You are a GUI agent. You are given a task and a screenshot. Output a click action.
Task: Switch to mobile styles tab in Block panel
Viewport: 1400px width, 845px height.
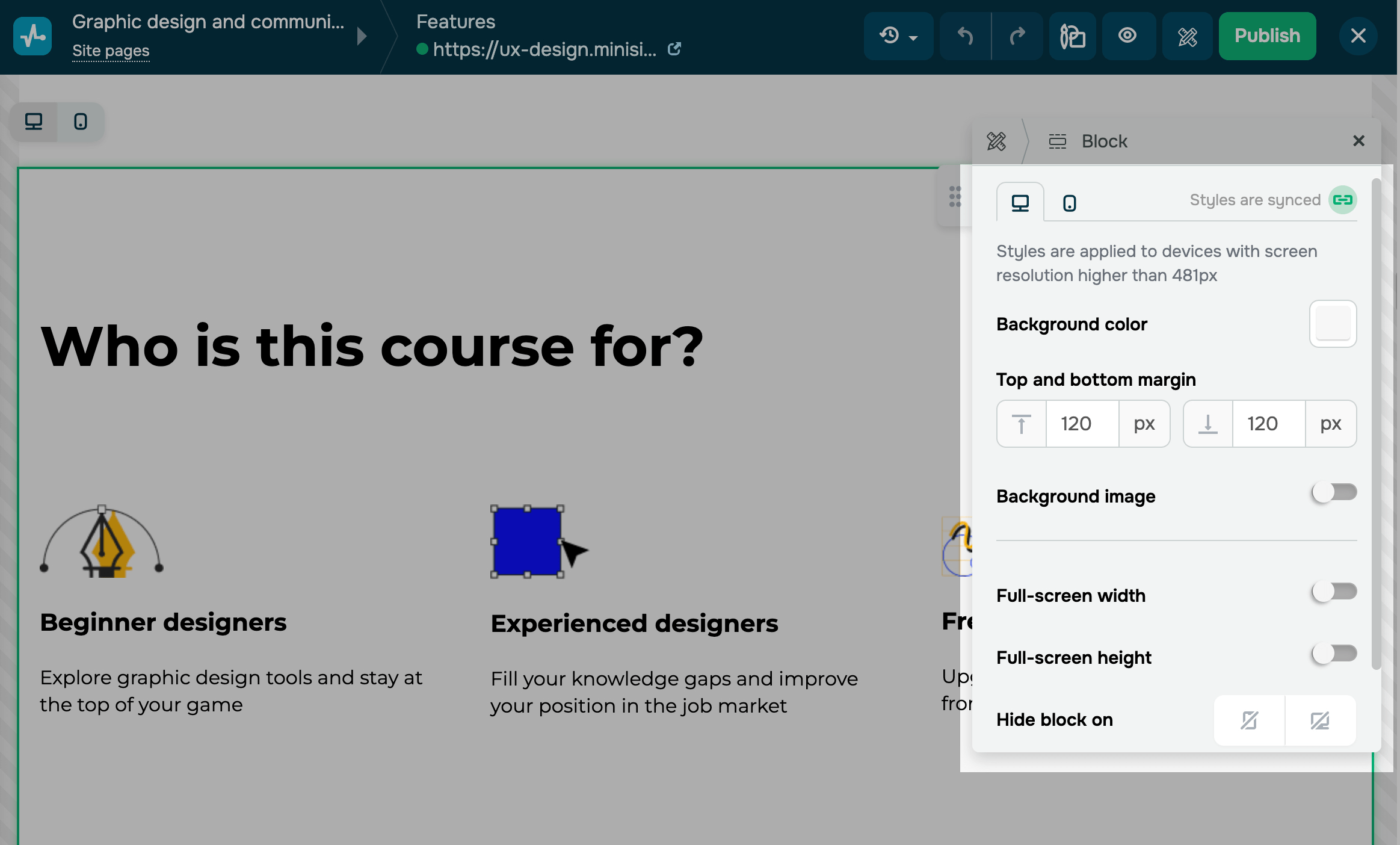pos(1069,203)
